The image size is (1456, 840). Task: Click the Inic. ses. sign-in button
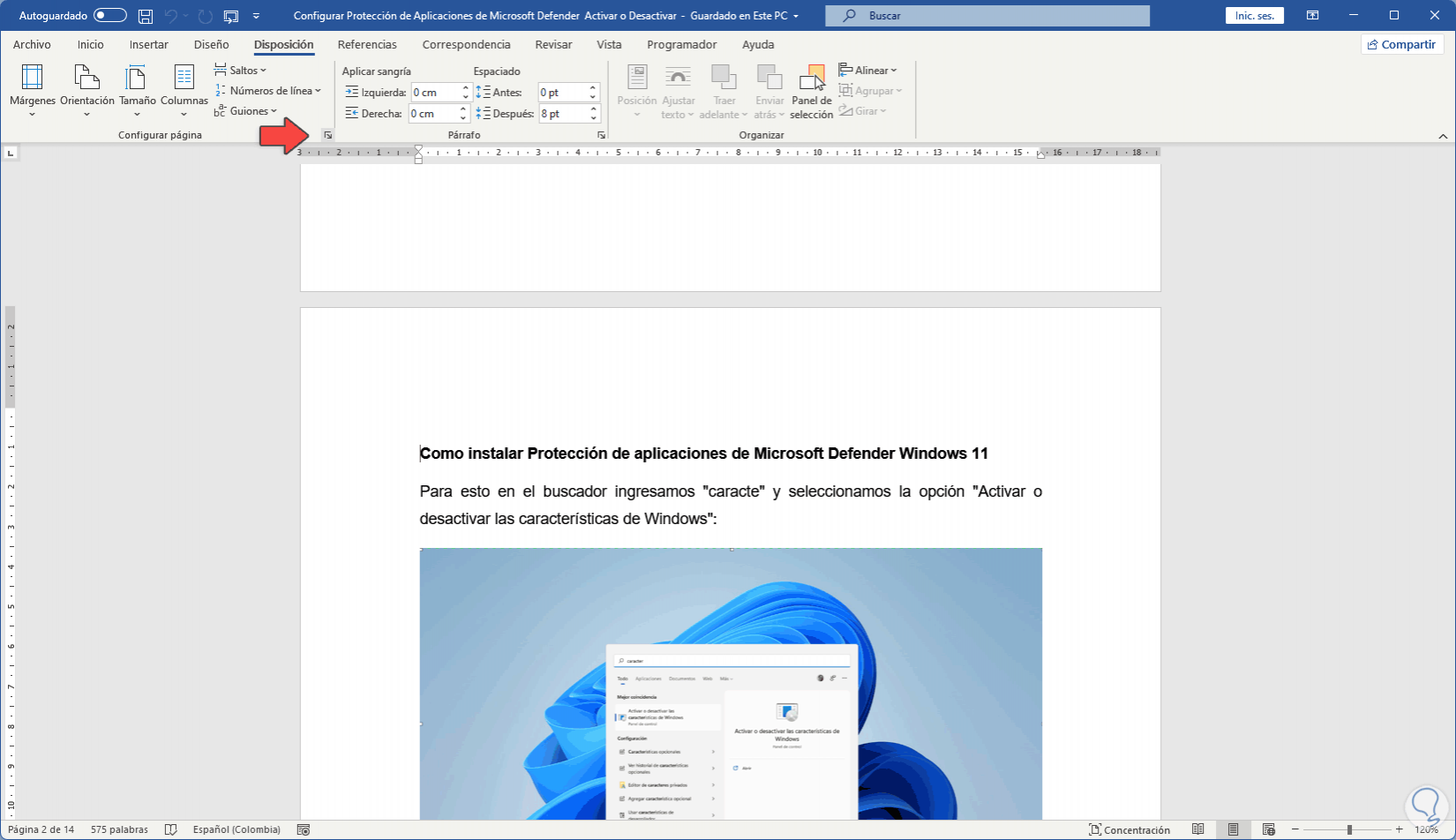click(1254, 16)
